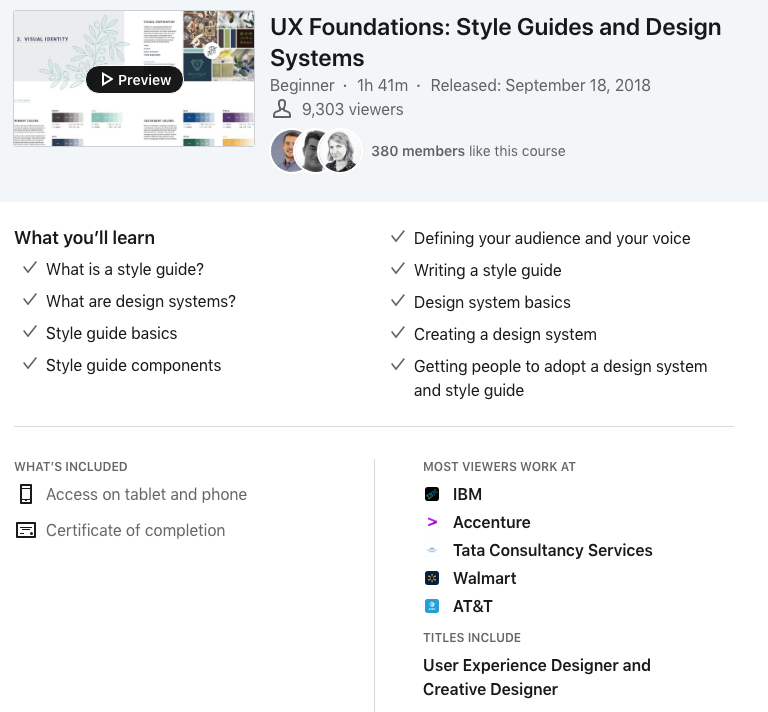
Task: Click checkmark beside "Design system basics"
Action: 397,301
